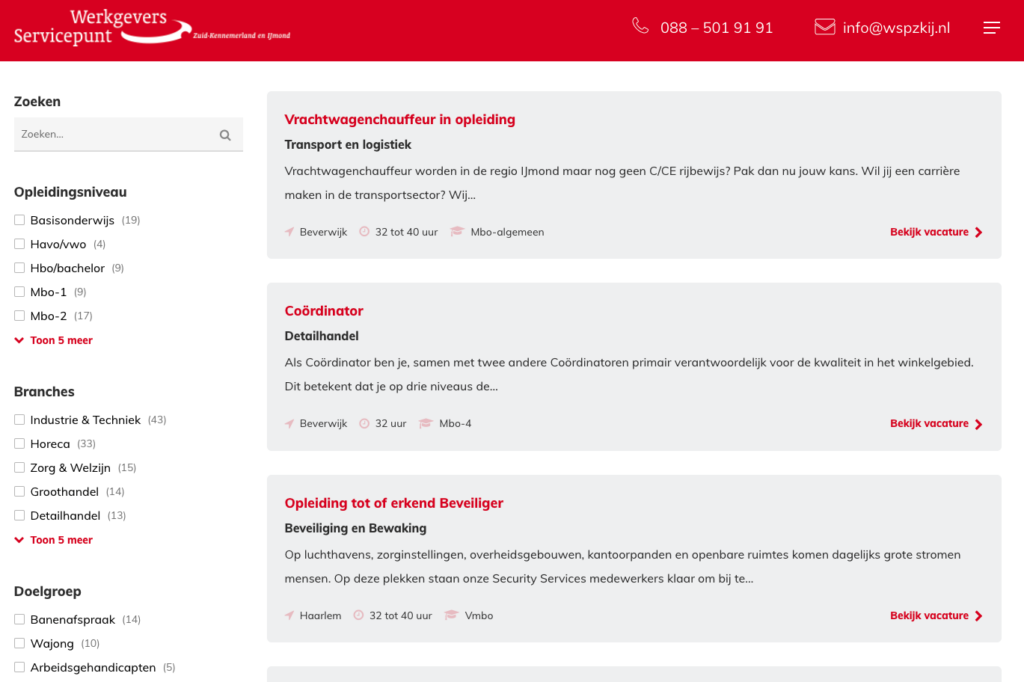Click location icon beside Haarlem
Screen dimensions: 1024x682
click(x=290, y=616)
